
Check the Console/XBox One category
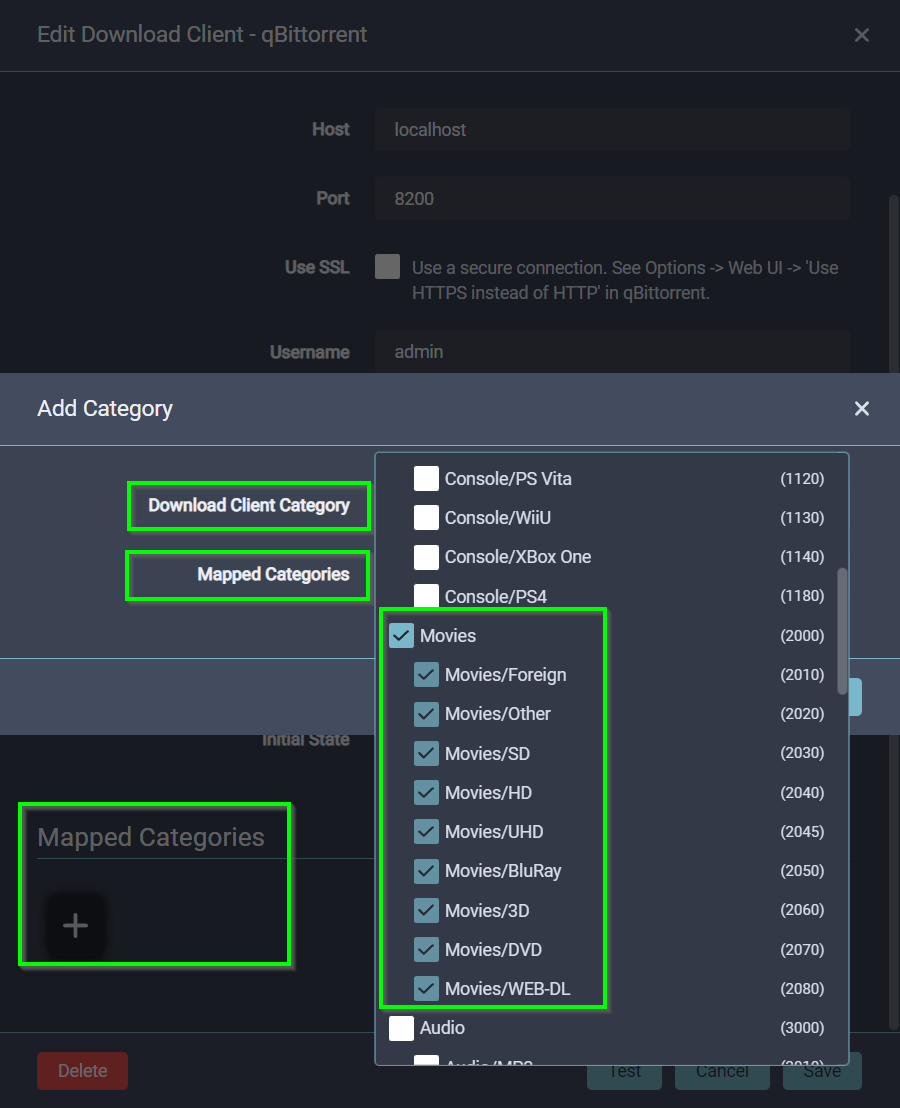pos(427,557)
